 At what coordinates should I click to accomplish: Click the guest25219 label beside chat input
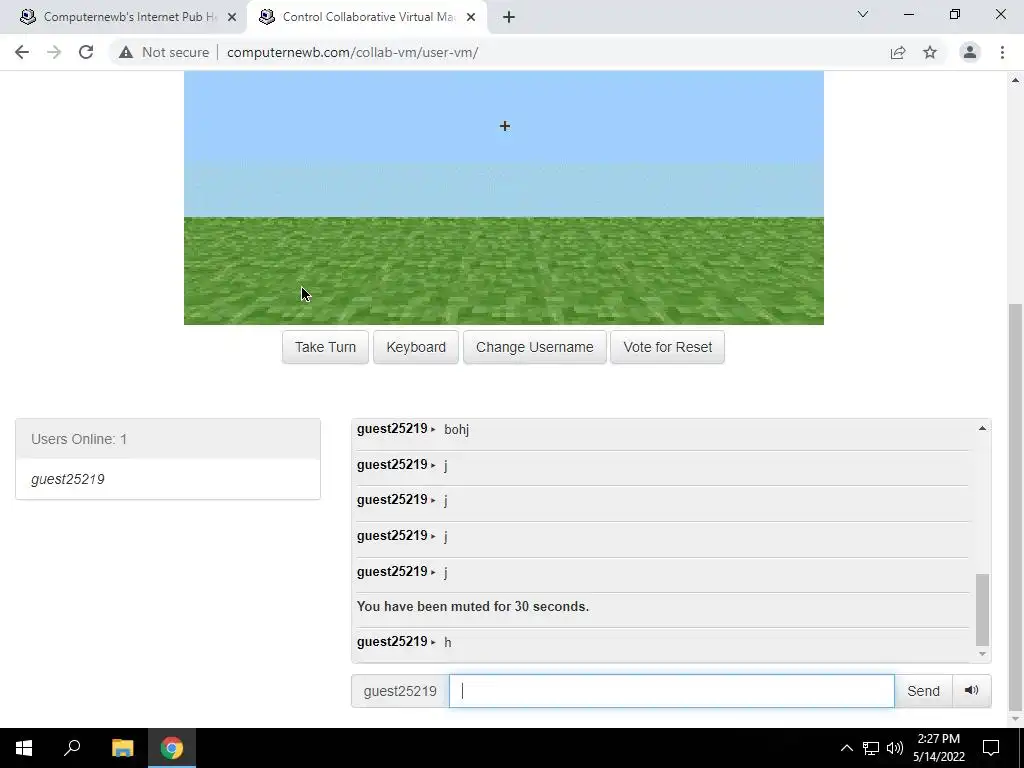(x=400, y=691)
